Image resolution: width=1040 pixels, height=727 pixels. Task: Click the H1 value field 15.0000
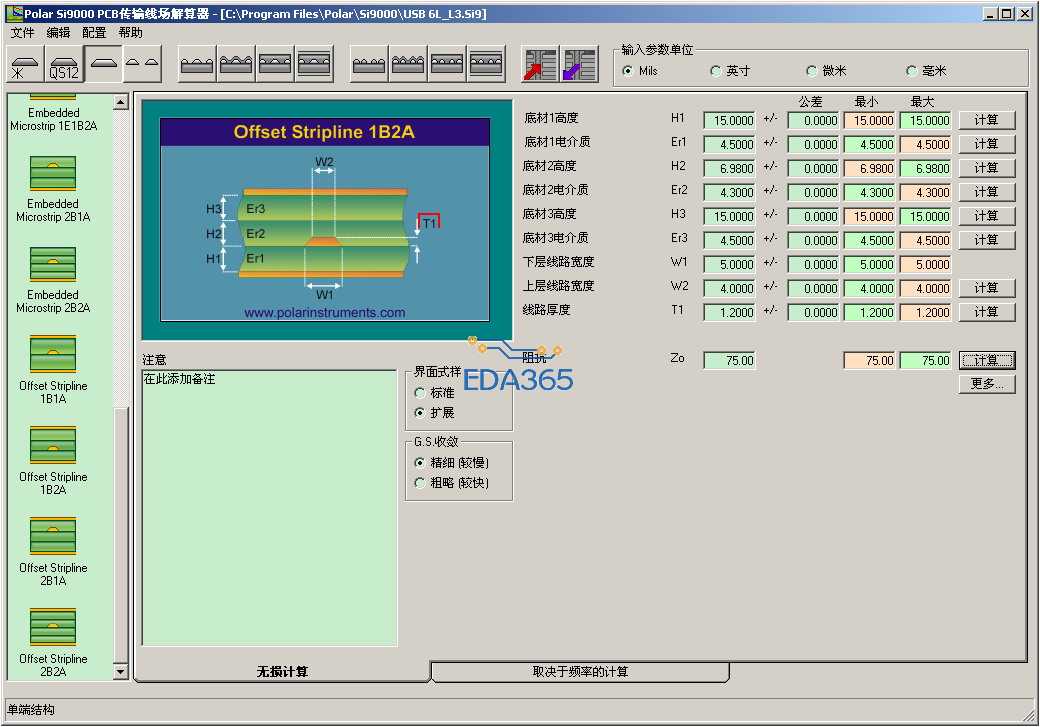tap(729, 121)
